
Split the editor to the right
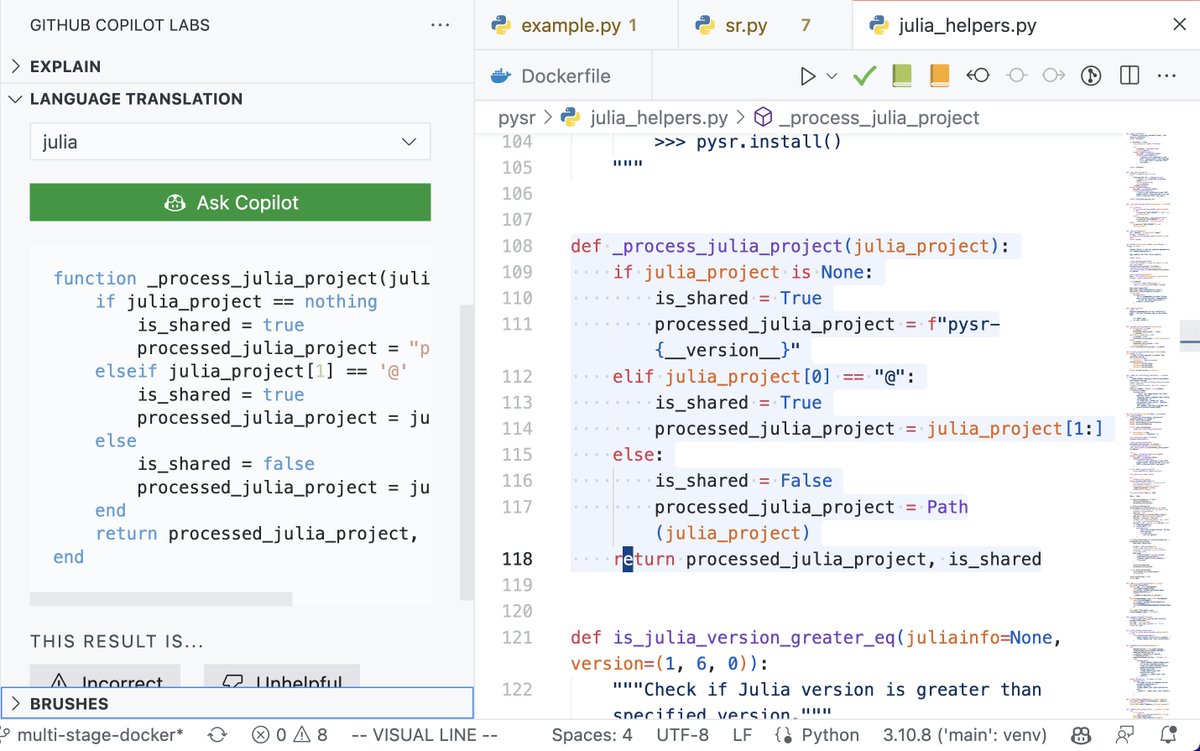point(1130,76)
